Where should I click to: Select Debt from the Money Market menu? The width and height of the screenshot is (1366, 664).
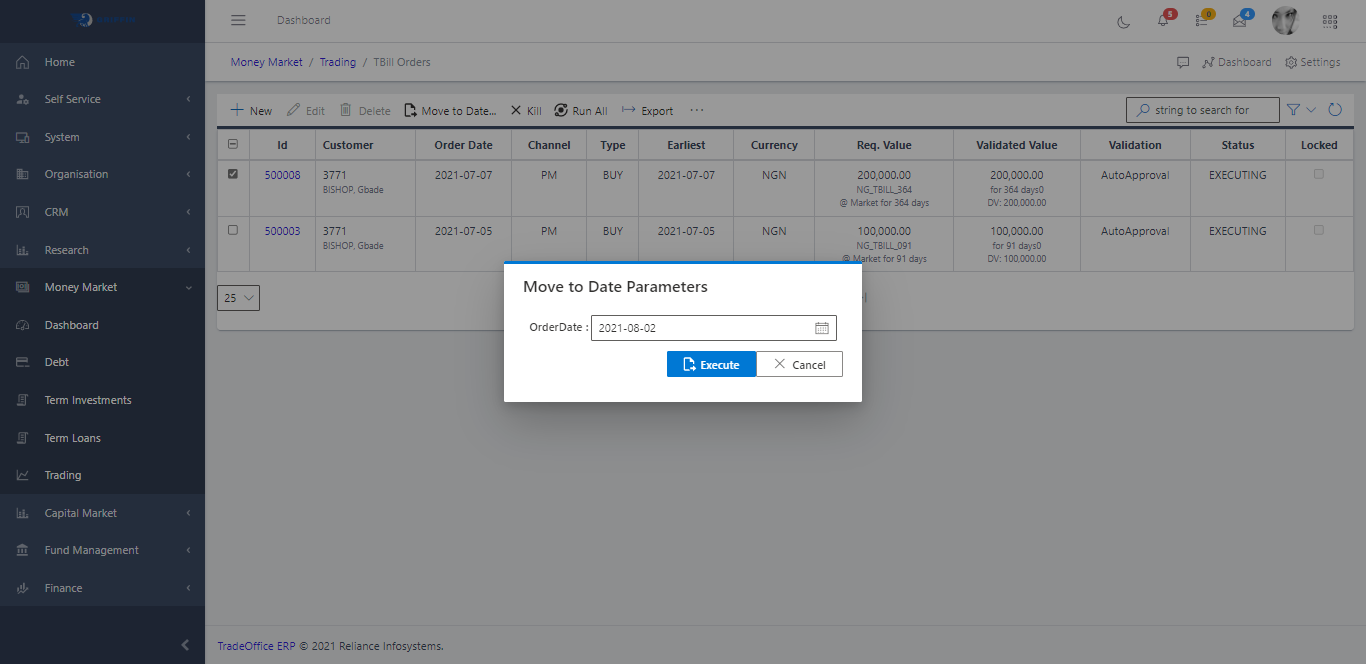point(57,362)
